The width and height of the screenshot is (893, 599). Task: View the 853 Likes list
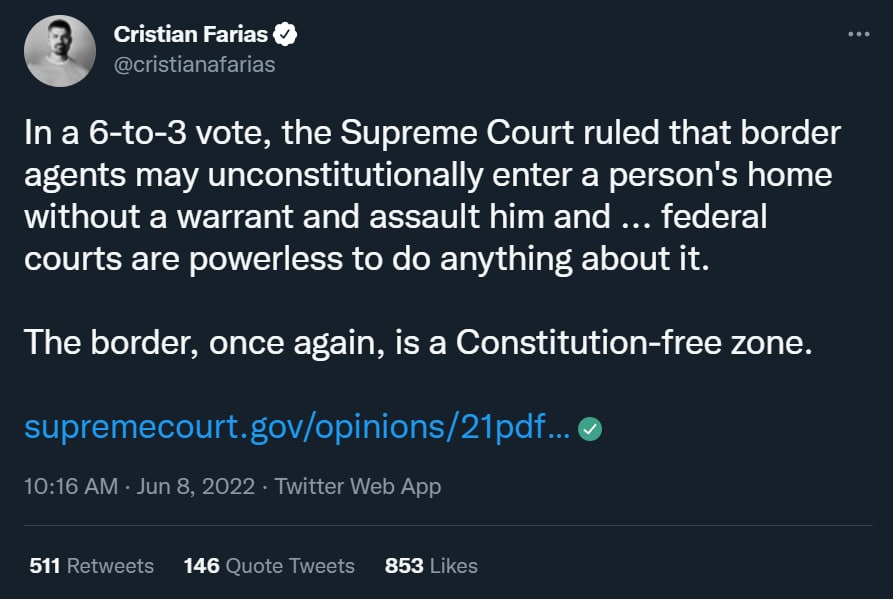tap(430, 566)
